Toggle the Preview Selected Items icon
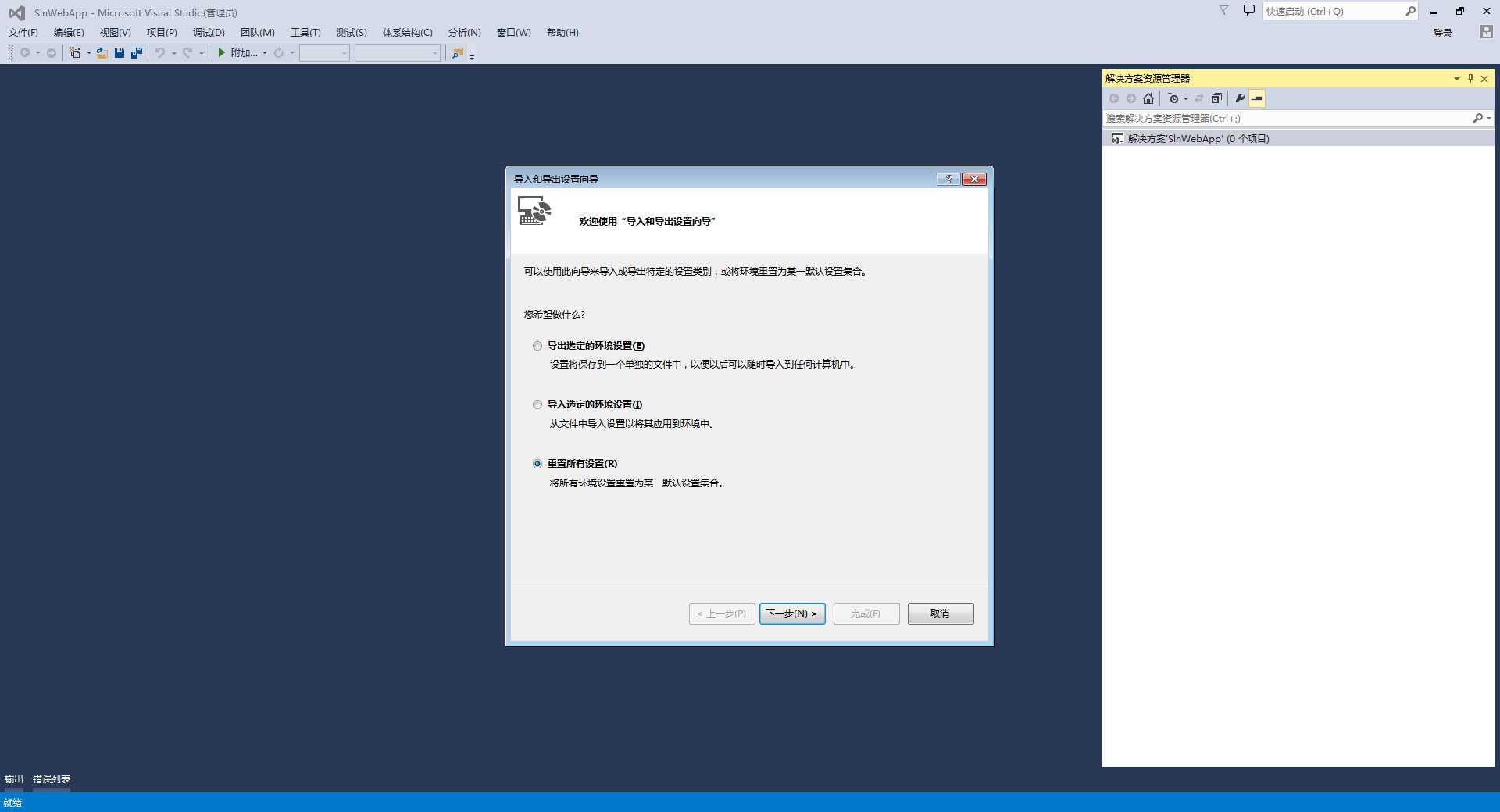Image resolution: width=1500 pixels, height=812 pixels. 1257,98
